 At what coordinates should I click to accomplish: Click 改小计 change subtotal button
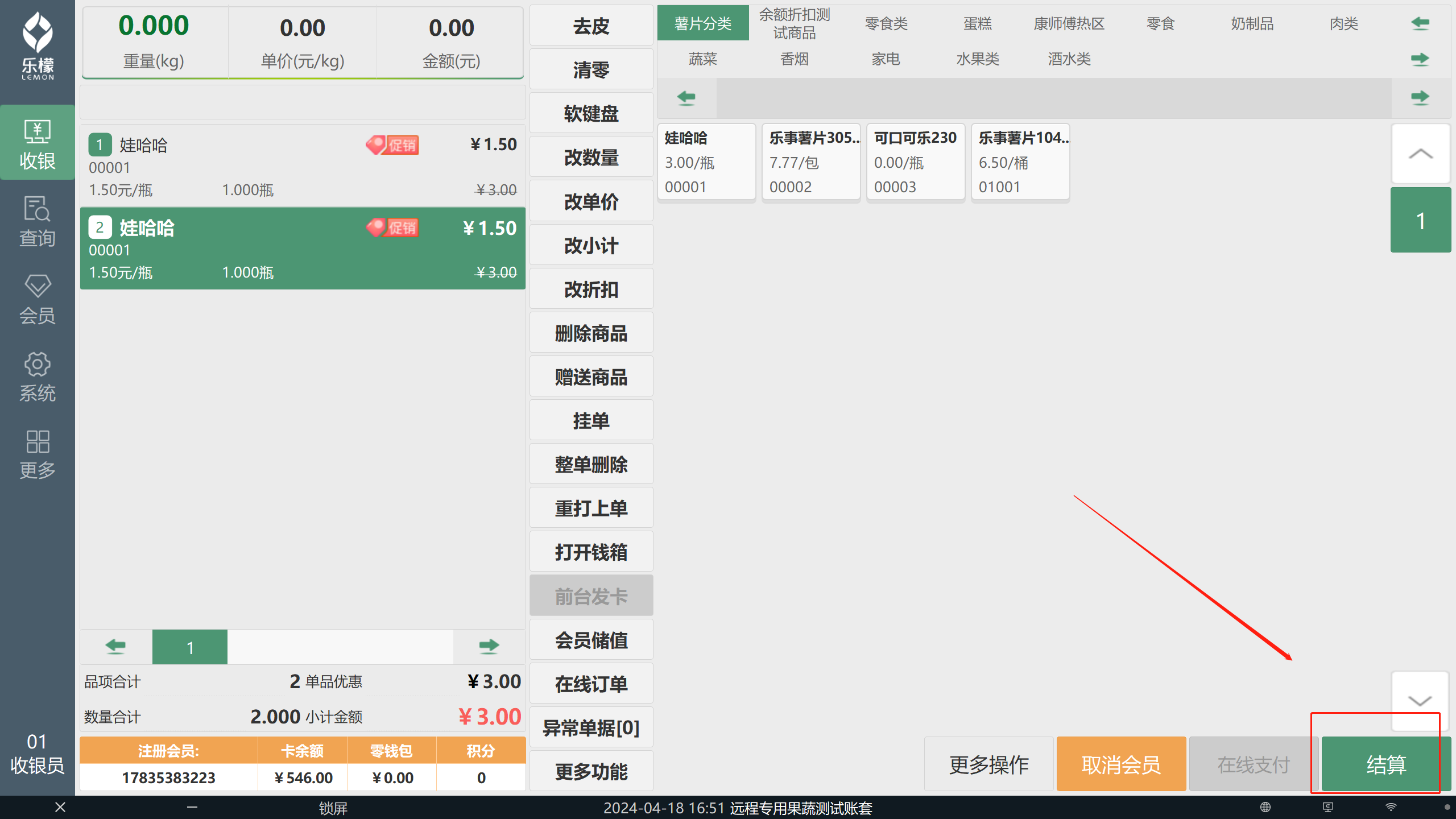(x=591, y=245)
